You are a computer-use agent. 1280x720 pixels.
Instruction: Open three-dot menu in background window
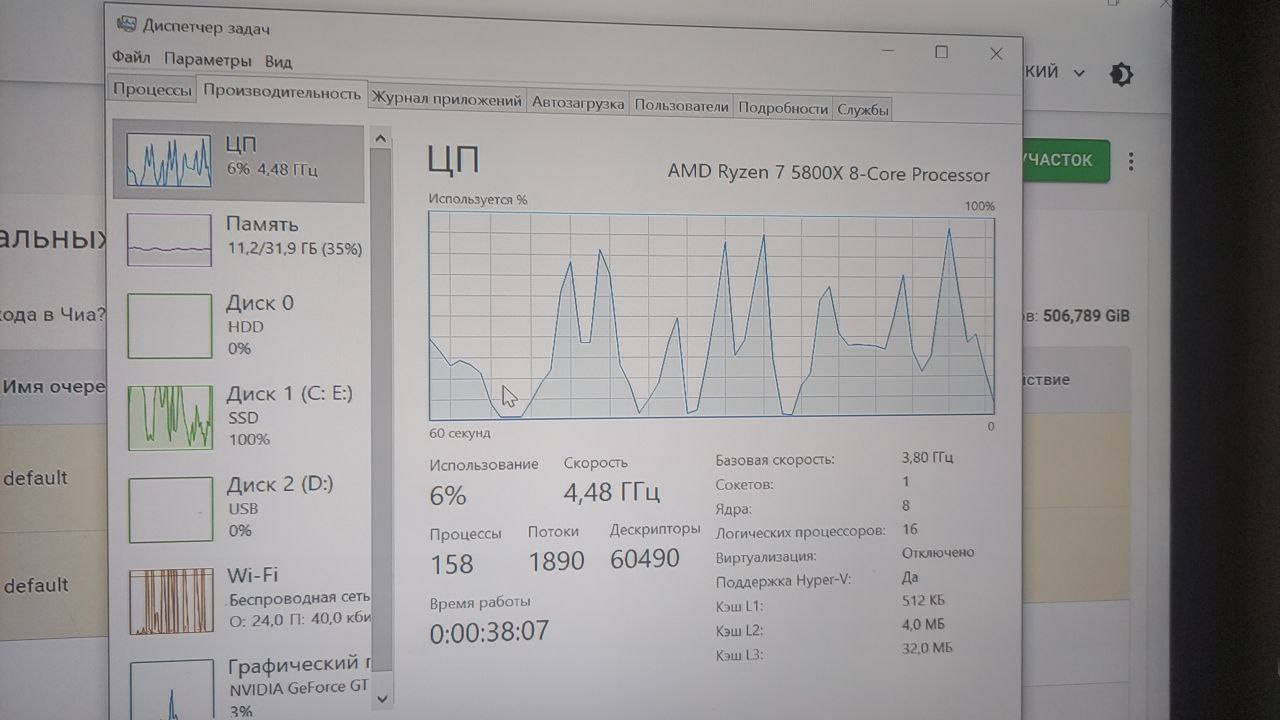tap(1131, 161)
